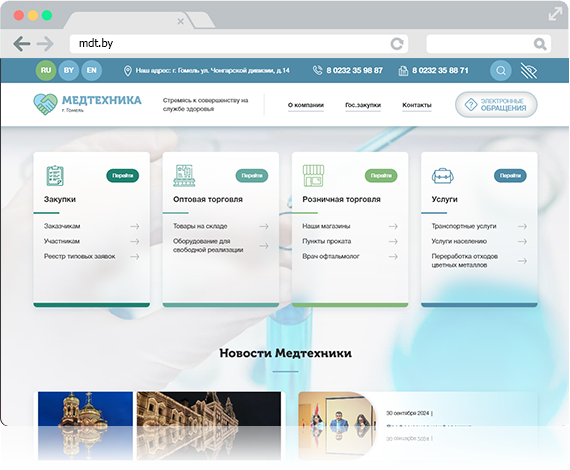The image size is (570, 470).
Task: Open Товары на складе link
Action: point(200,226)
